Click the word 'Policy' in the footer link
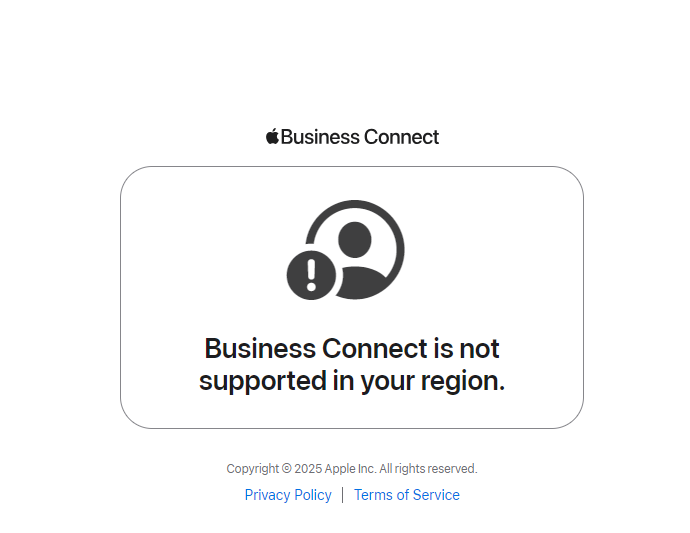 tap(313, 495)
